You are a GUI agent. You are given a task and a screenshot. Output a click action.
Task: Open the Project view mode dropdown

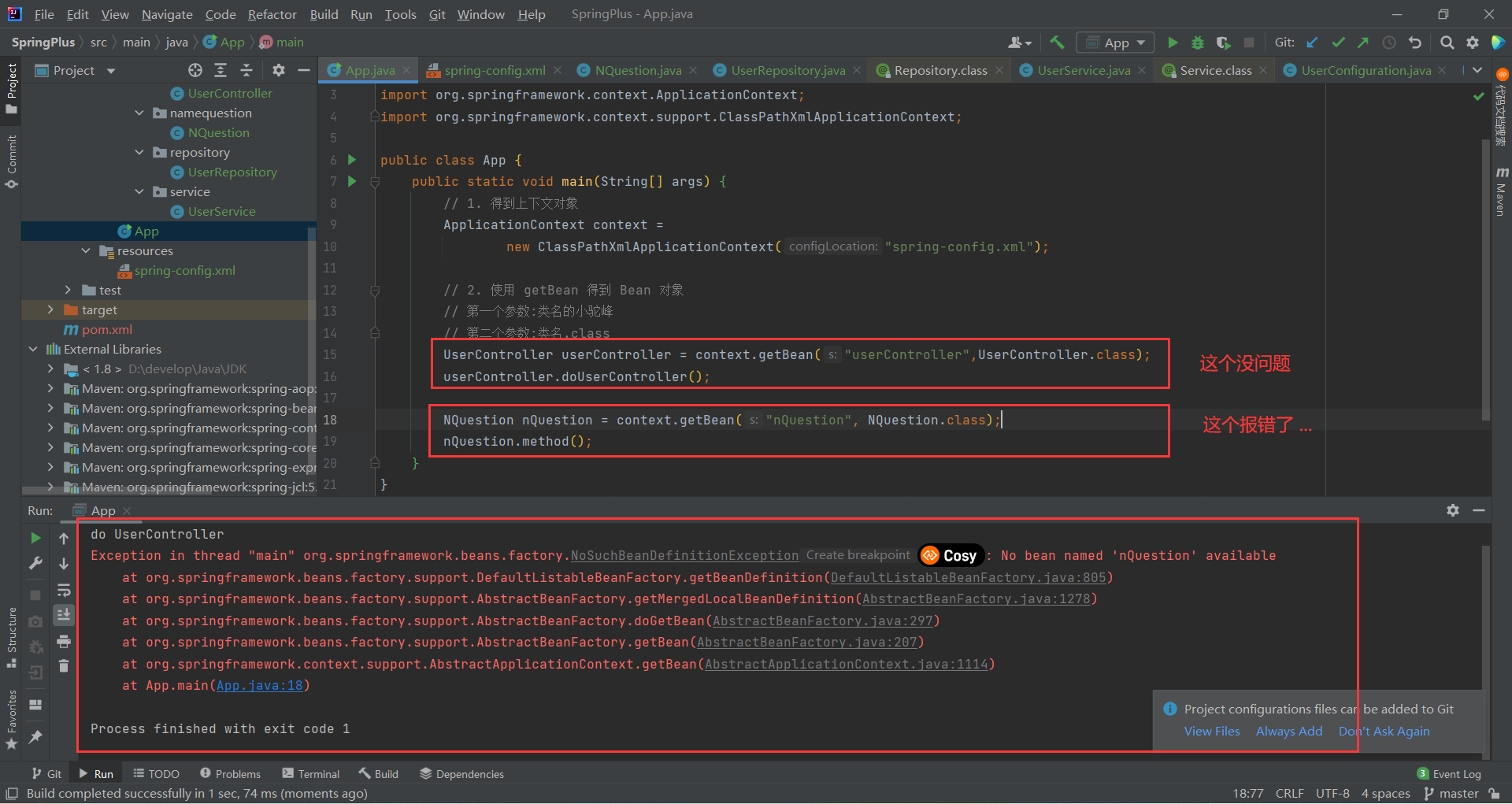click(x=76, y=70)
